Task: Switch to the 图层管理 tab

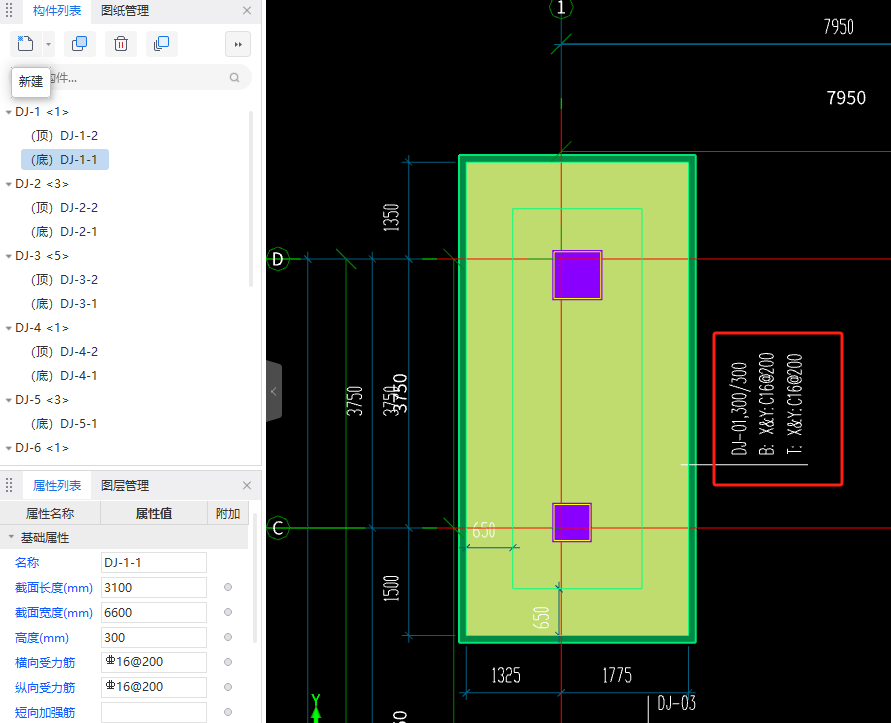Action: coord(125,486)
